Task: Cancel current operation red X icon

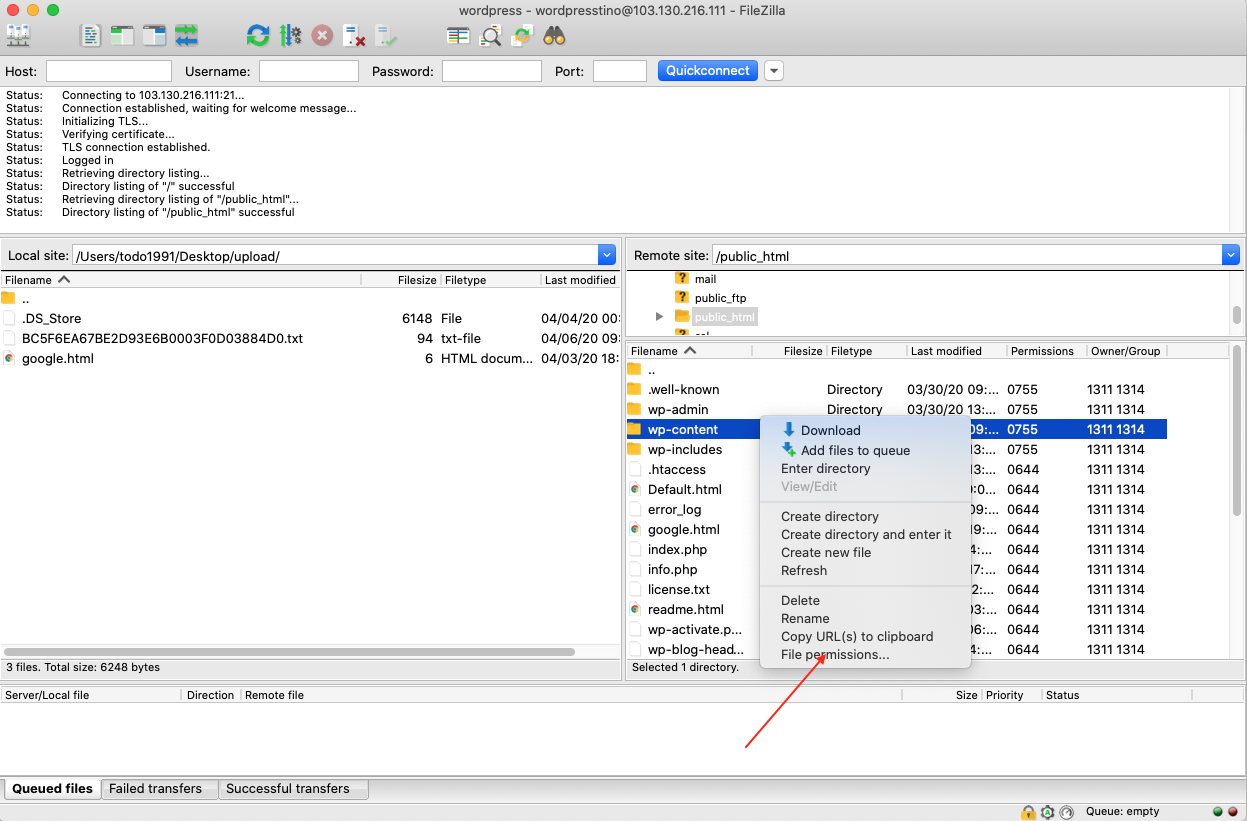Action: tap(322, 37)
